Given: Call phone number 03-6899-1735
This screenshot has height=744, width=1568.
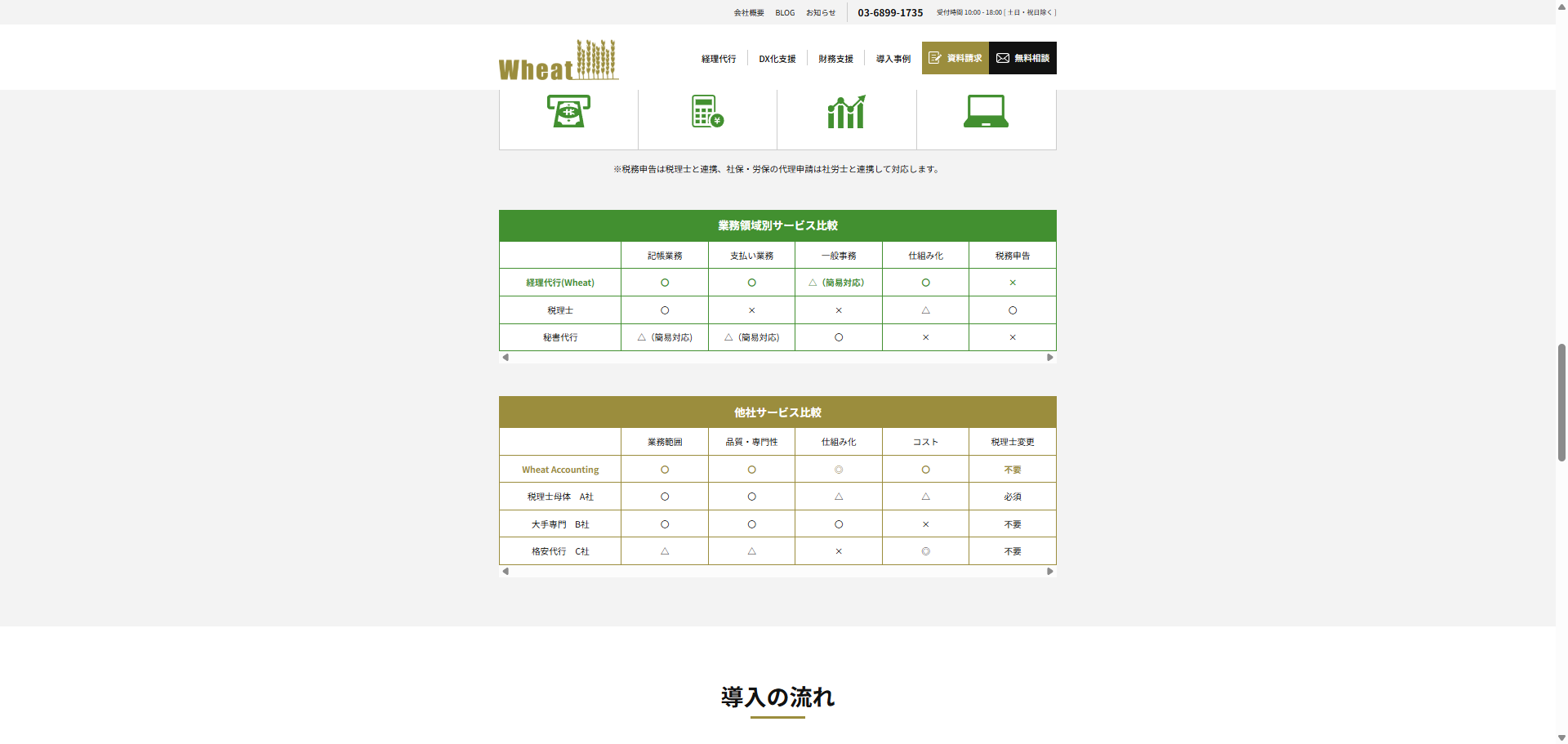Looking at the screenshot, I should (890, 13).
